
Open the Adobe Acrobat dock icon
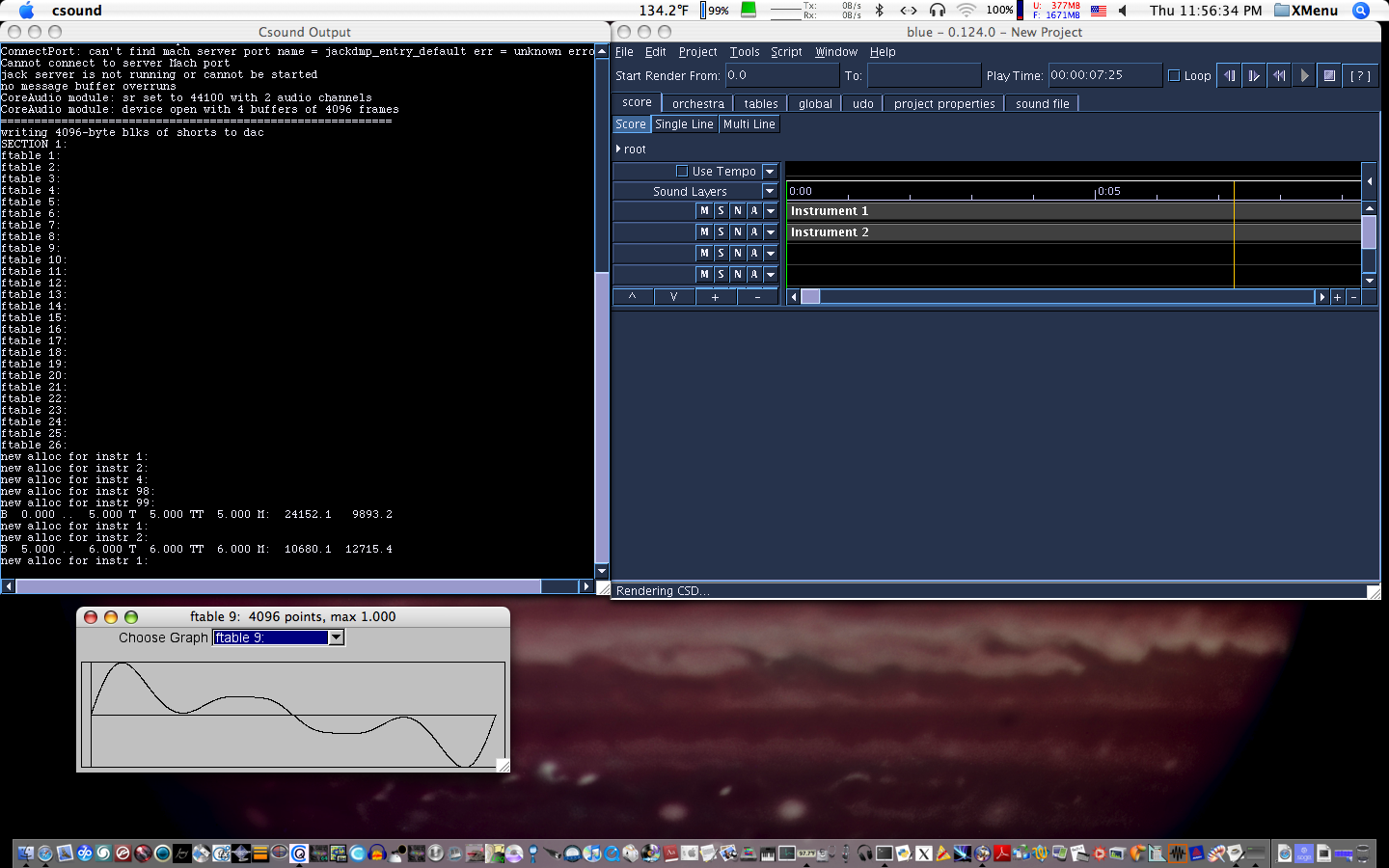(x=1002, y=853)
